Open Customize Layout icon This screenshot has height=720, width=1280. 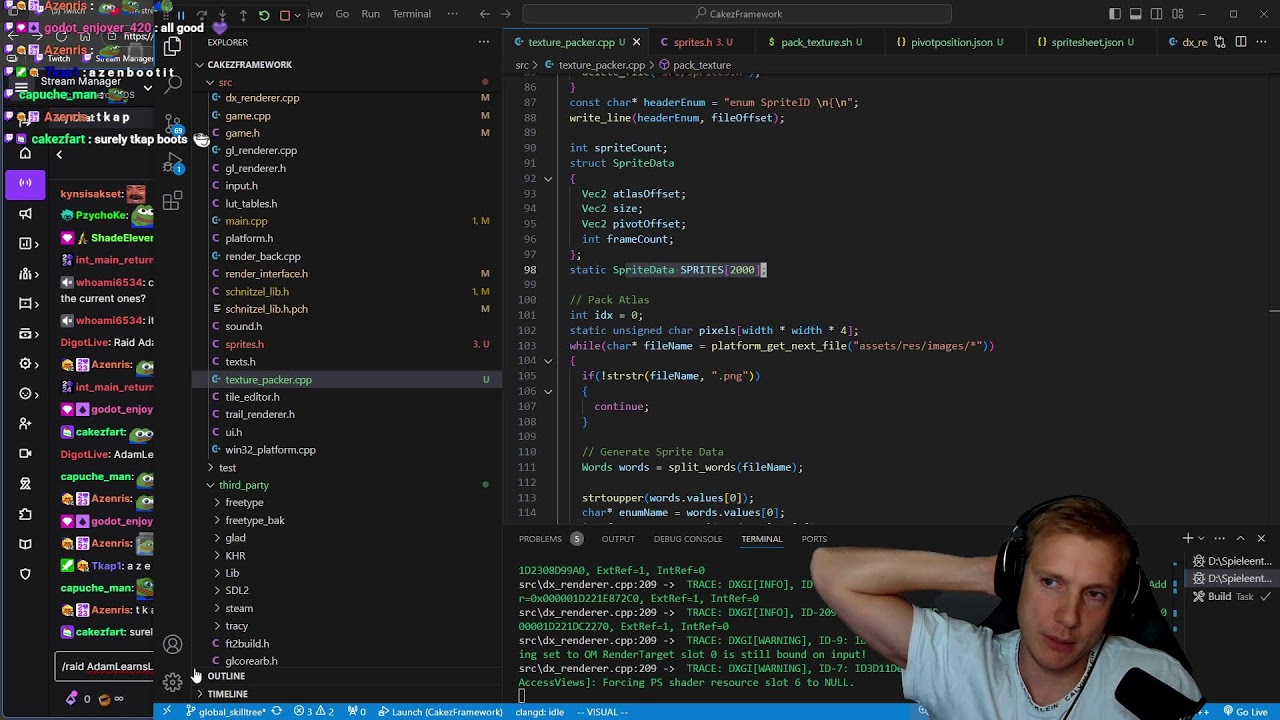pos(1178,14)
